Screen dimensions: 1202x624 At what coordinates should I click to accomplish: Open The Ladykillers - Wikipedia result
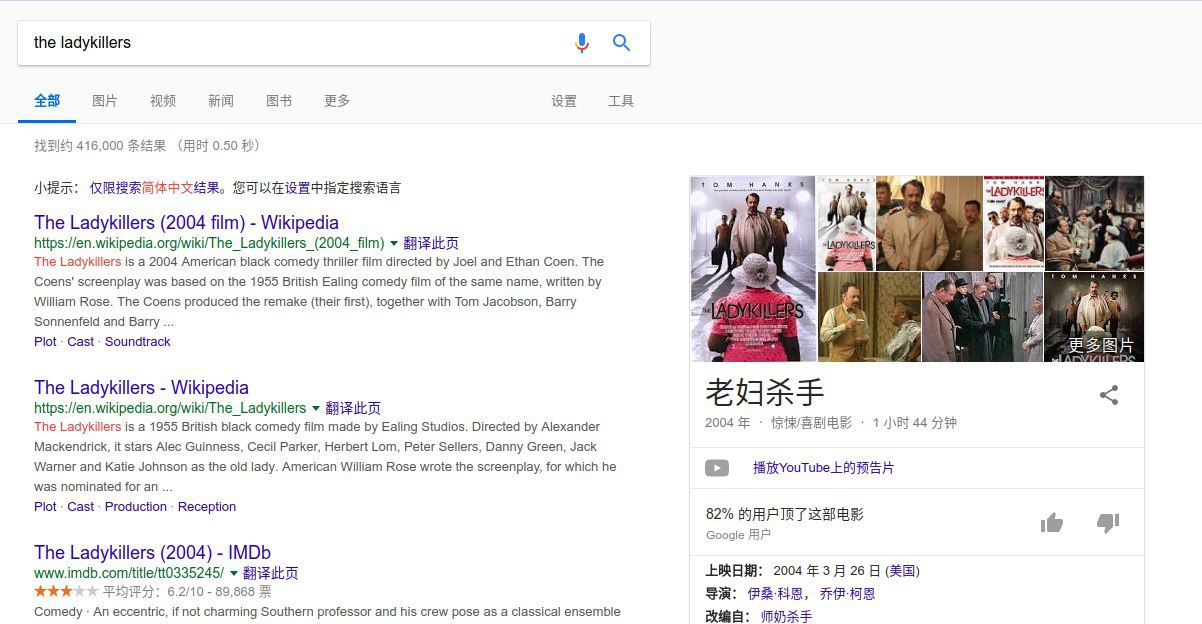point(141,387)
